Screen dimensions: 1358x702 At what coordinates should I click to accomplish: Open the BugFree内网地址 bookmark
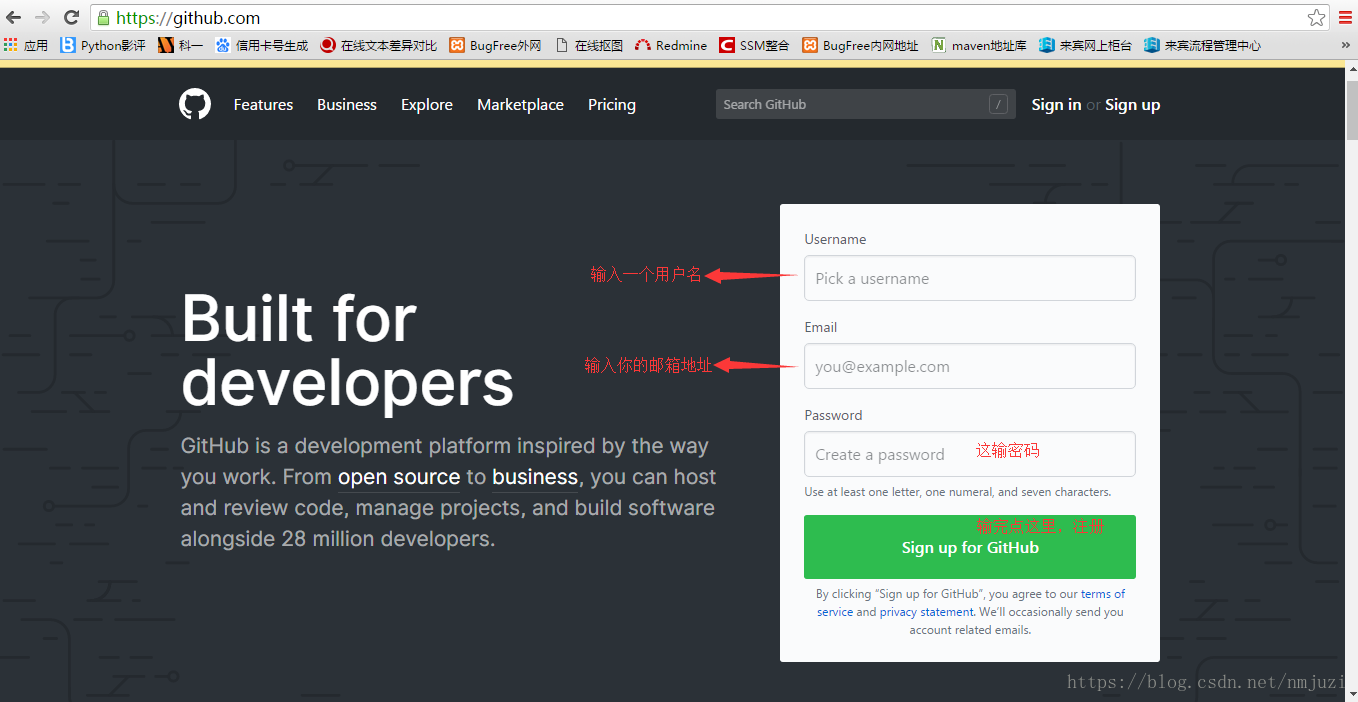coord(860,45)
